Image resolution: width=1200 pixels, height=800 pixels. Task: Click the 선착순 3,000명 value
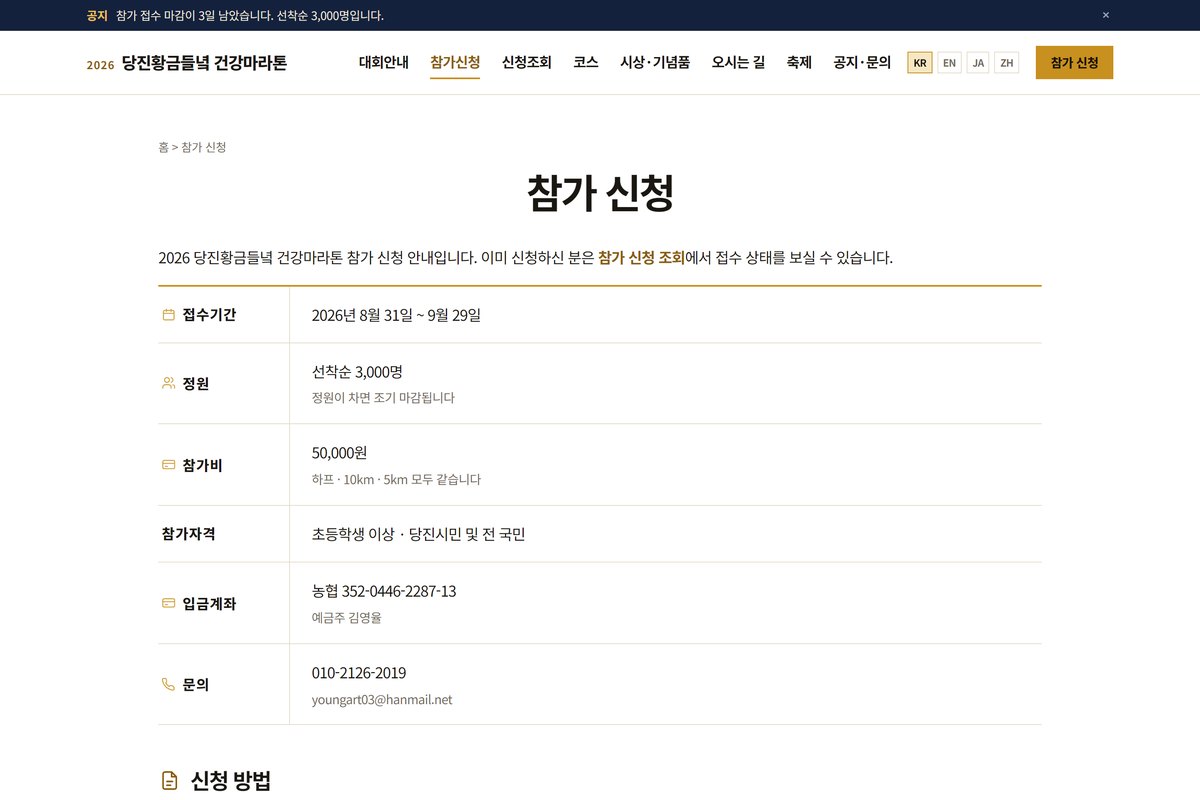coord(357,371)
